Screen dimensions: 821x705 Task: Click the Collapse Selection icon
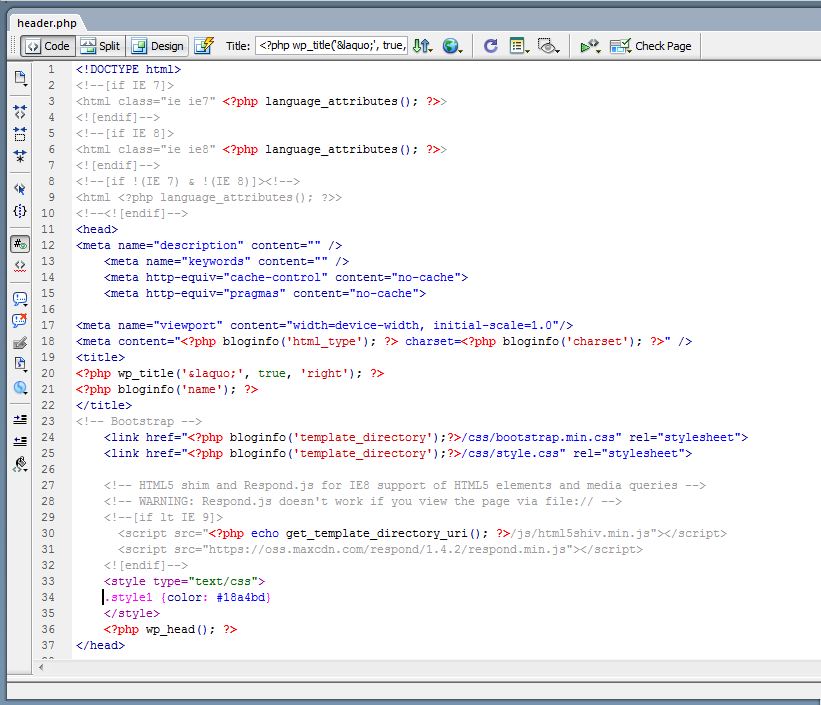20,134
